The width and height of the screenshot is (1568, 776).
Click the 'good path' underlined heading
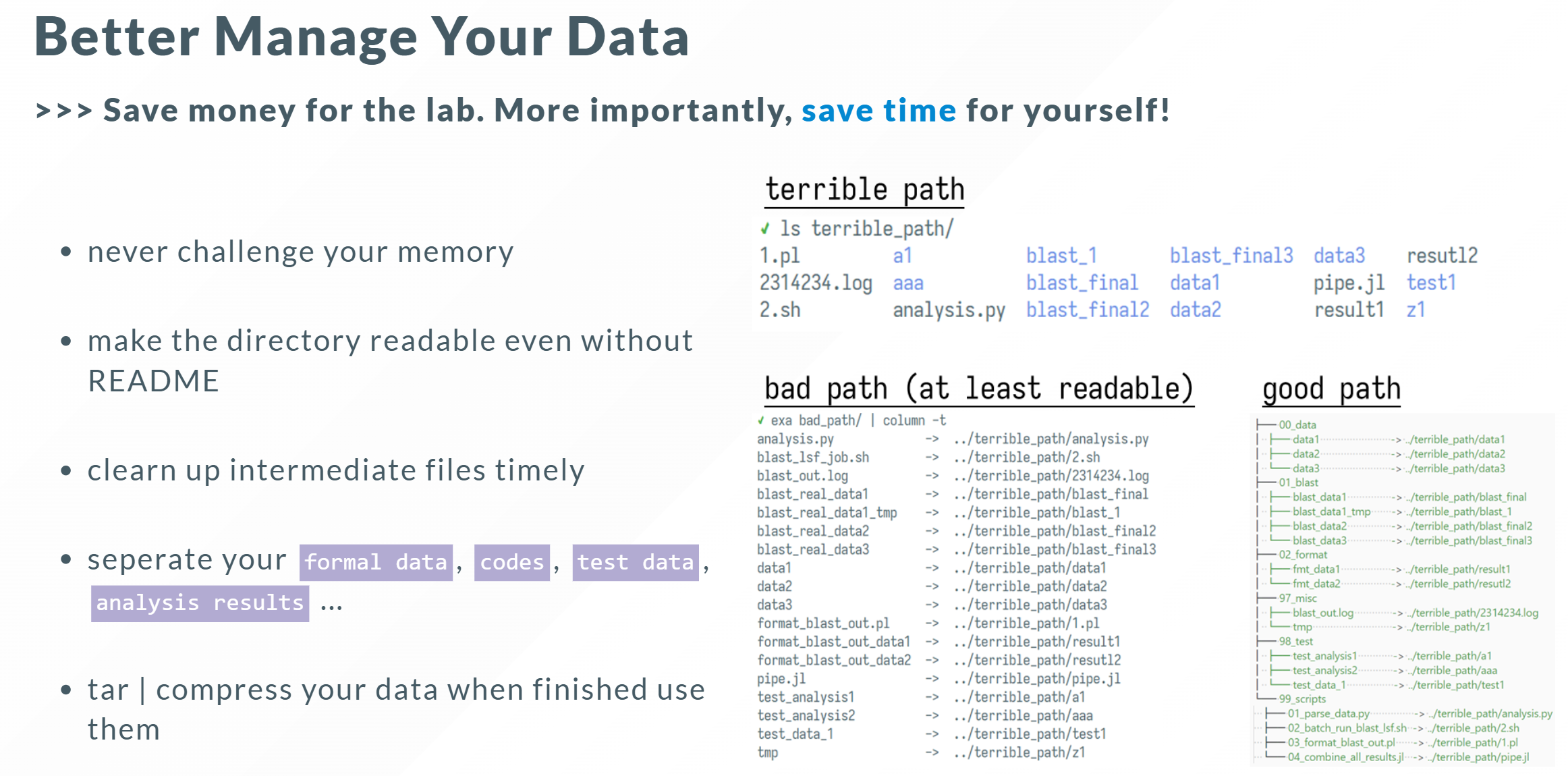pyautogui.click(x=1331, y=389)
